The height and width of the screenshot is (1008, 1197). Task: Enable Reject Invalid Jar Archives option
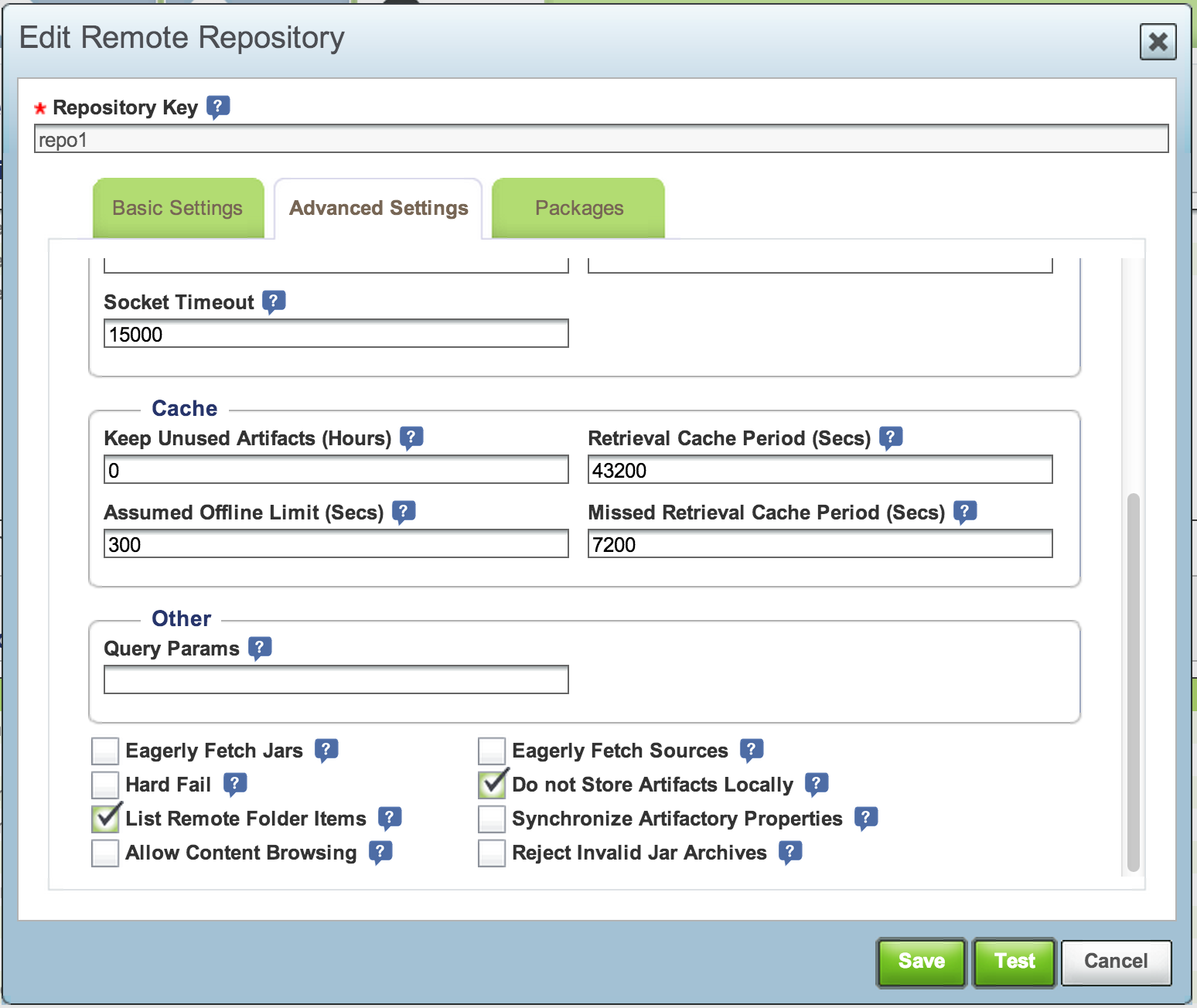[x=492, y=853]
